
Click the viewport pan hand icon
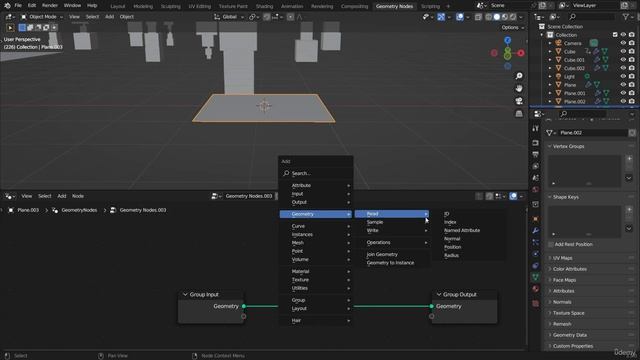[519, 88]
